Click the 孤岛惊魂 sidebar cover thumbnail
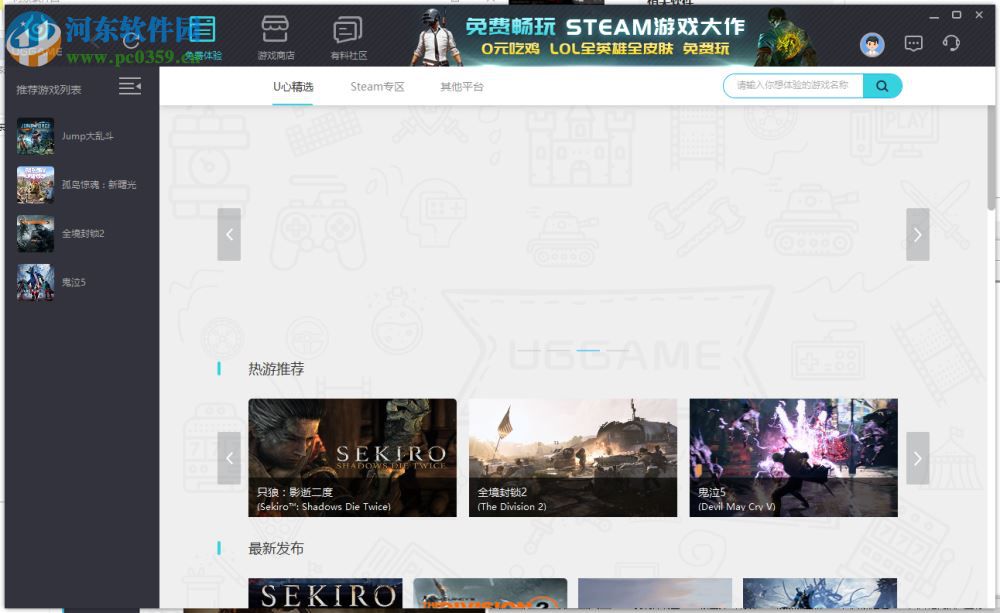The image size is (1000, 613). [36, 185]
